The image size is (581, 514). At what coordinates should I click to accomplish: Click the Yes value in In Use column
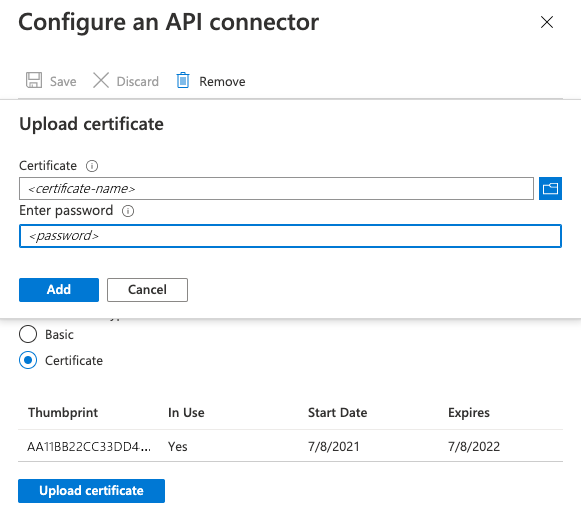(x=177, y=447)
